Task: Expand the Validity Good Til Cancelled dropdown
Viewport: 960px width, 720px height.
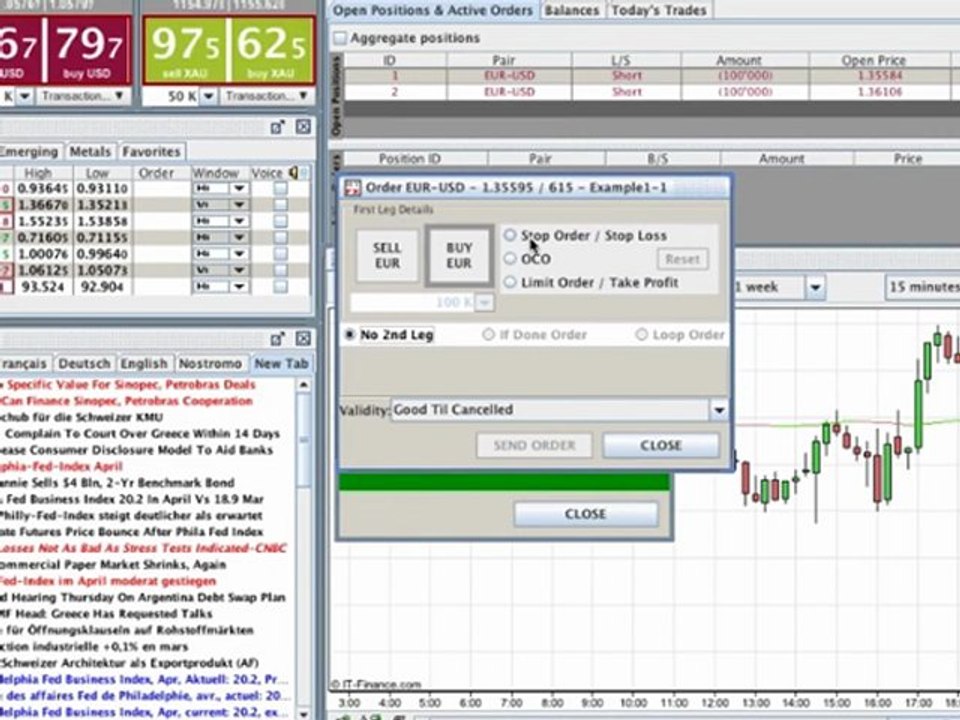Action: [x=719, y=410]
